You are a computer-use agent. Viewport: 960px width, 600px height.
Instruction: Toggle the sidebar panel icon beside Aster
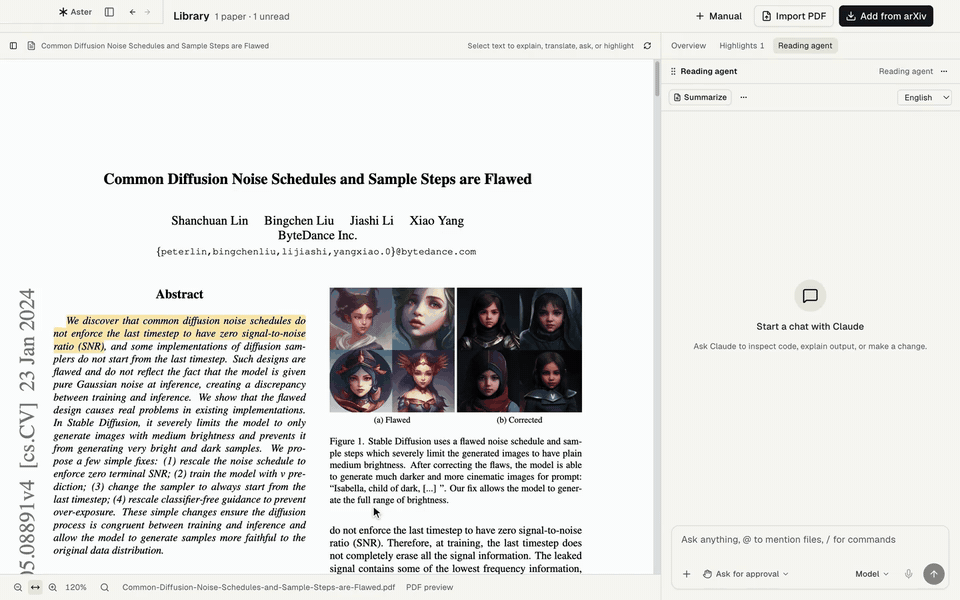(109, 12)
